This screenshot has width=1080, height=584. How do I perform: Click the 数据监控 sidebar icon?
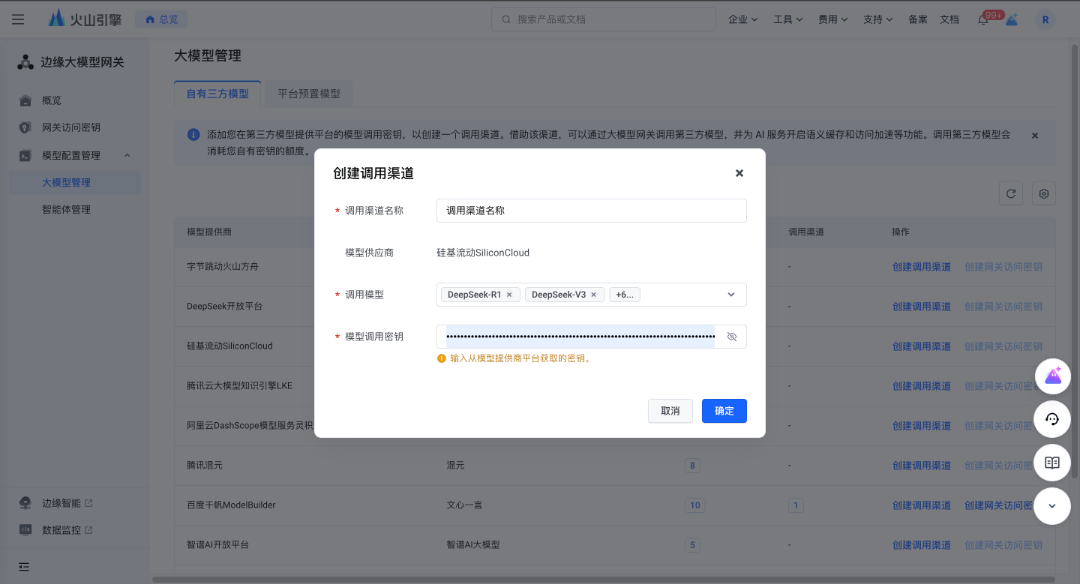point(25,530)
